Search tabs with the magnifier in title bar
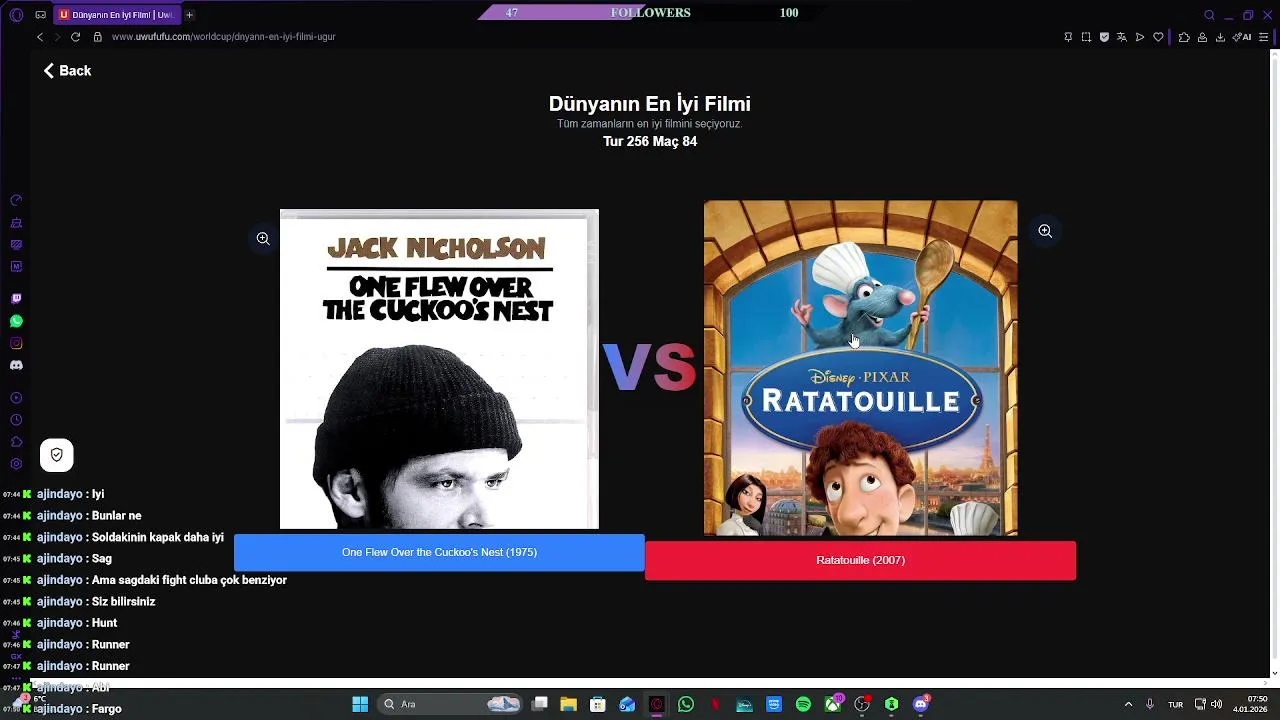1280x720 pixels. pos(1209,15)
